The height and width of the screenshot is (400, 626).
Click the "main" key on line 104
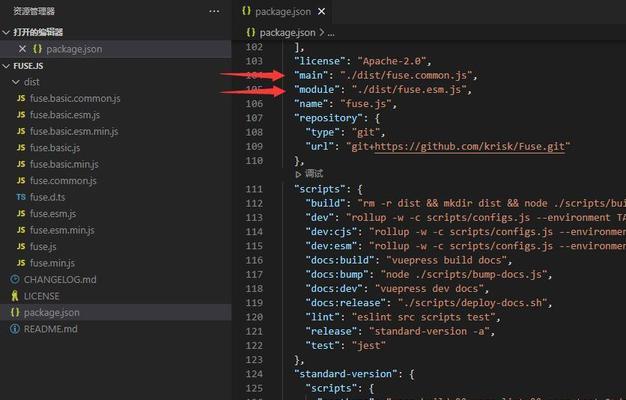tap(311, 75)
